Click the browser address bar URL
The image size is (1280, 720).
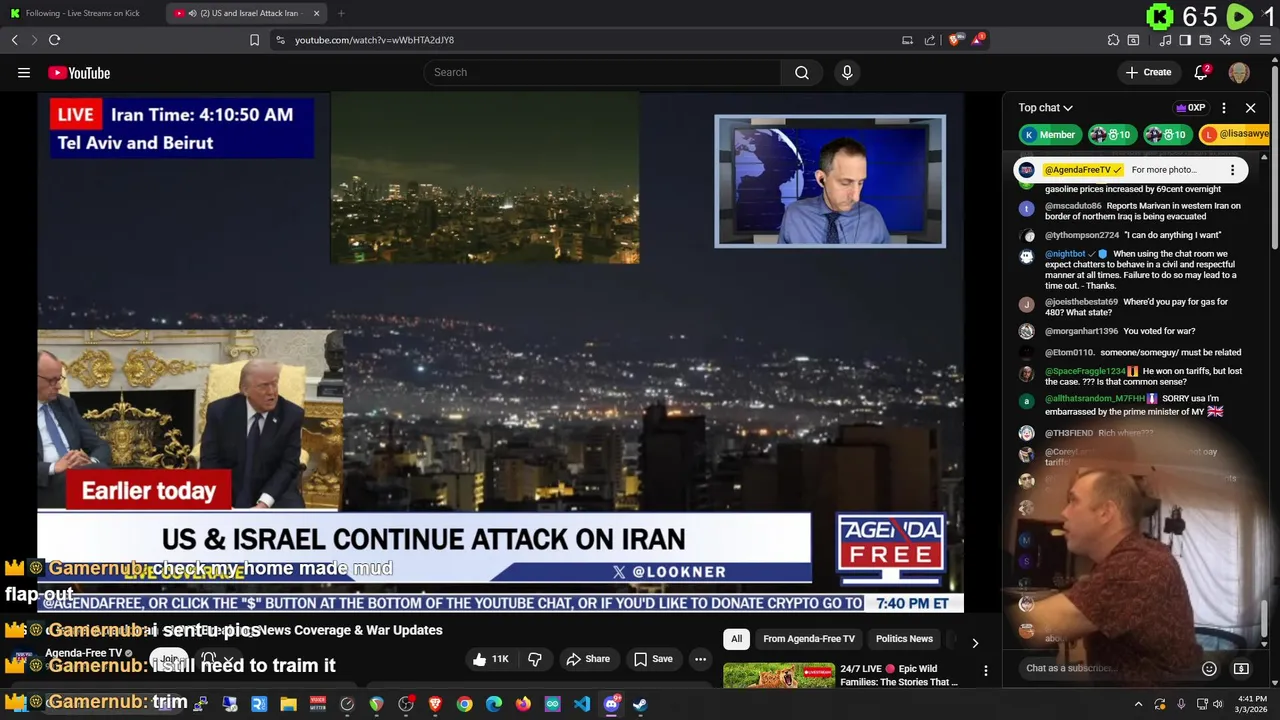[374, 40]
